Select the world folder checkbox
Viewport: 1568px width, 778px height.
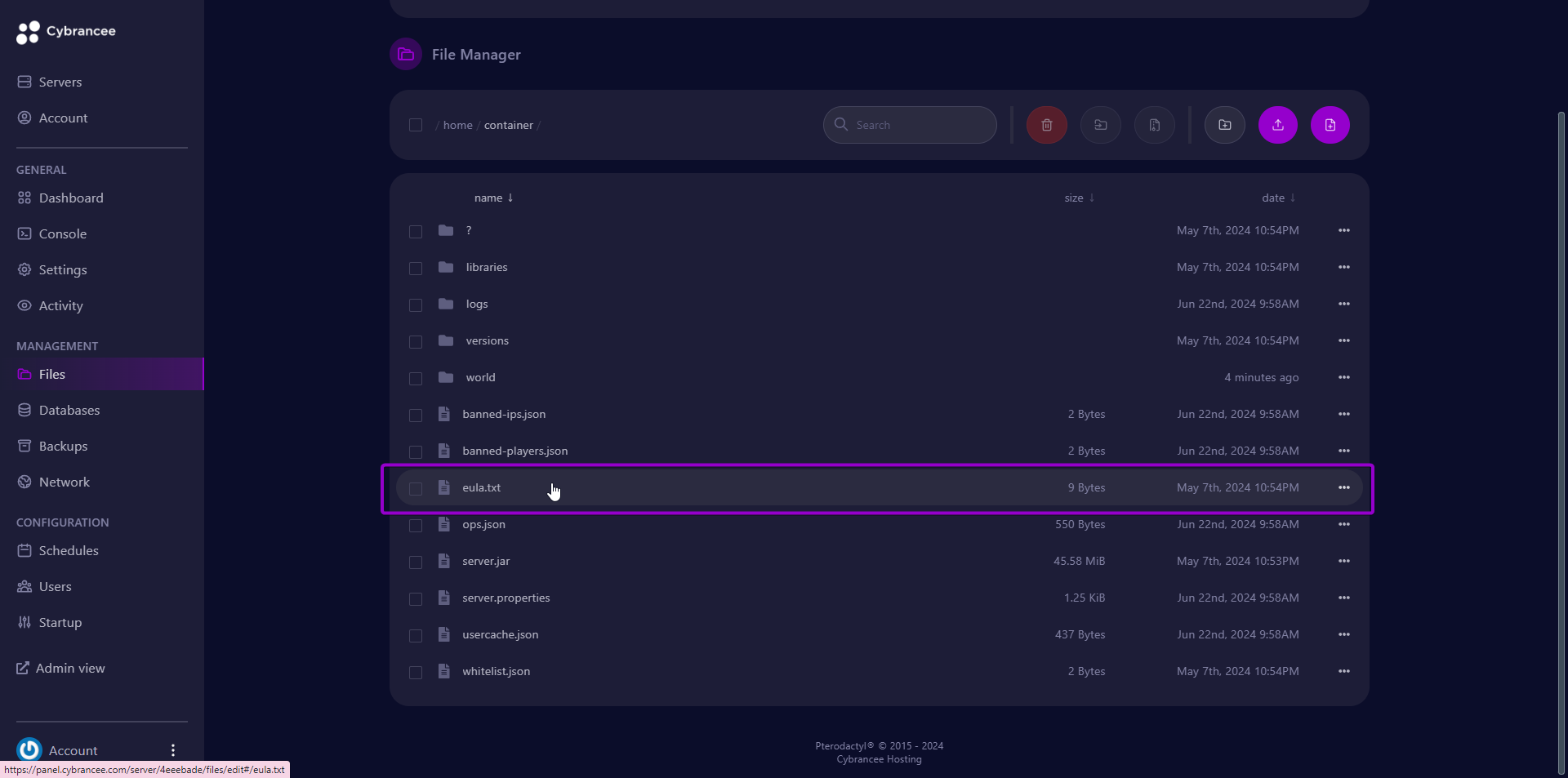tap(416, 378)
